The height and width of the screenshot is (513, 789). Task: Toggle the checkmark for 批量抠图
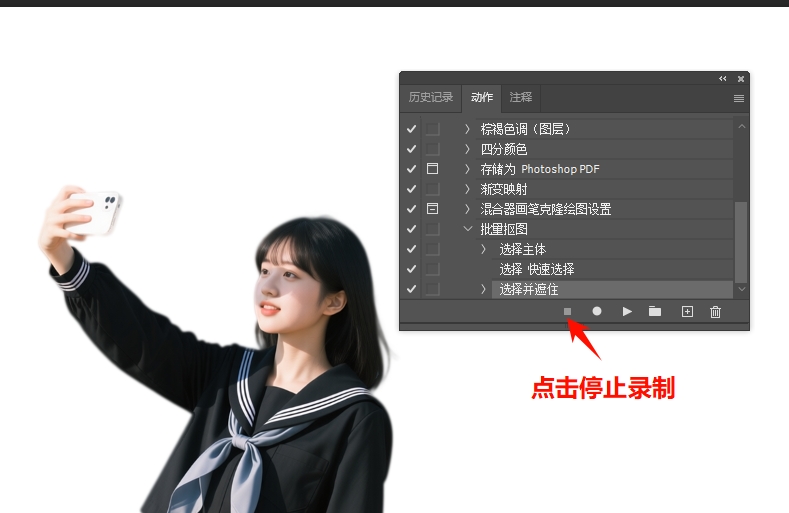click(412, 229)
